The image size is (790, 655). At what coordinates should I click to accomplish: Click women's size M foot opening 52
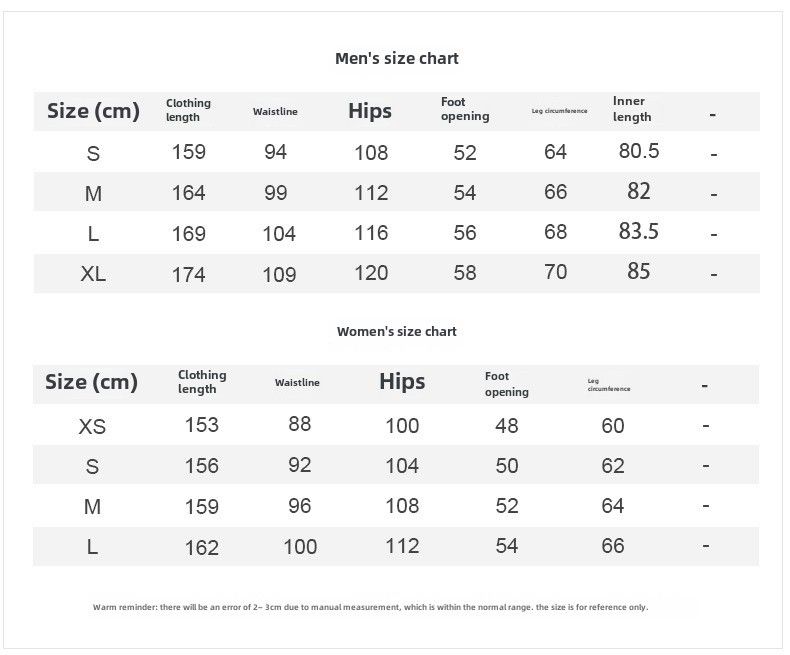[x=507, y=506]
